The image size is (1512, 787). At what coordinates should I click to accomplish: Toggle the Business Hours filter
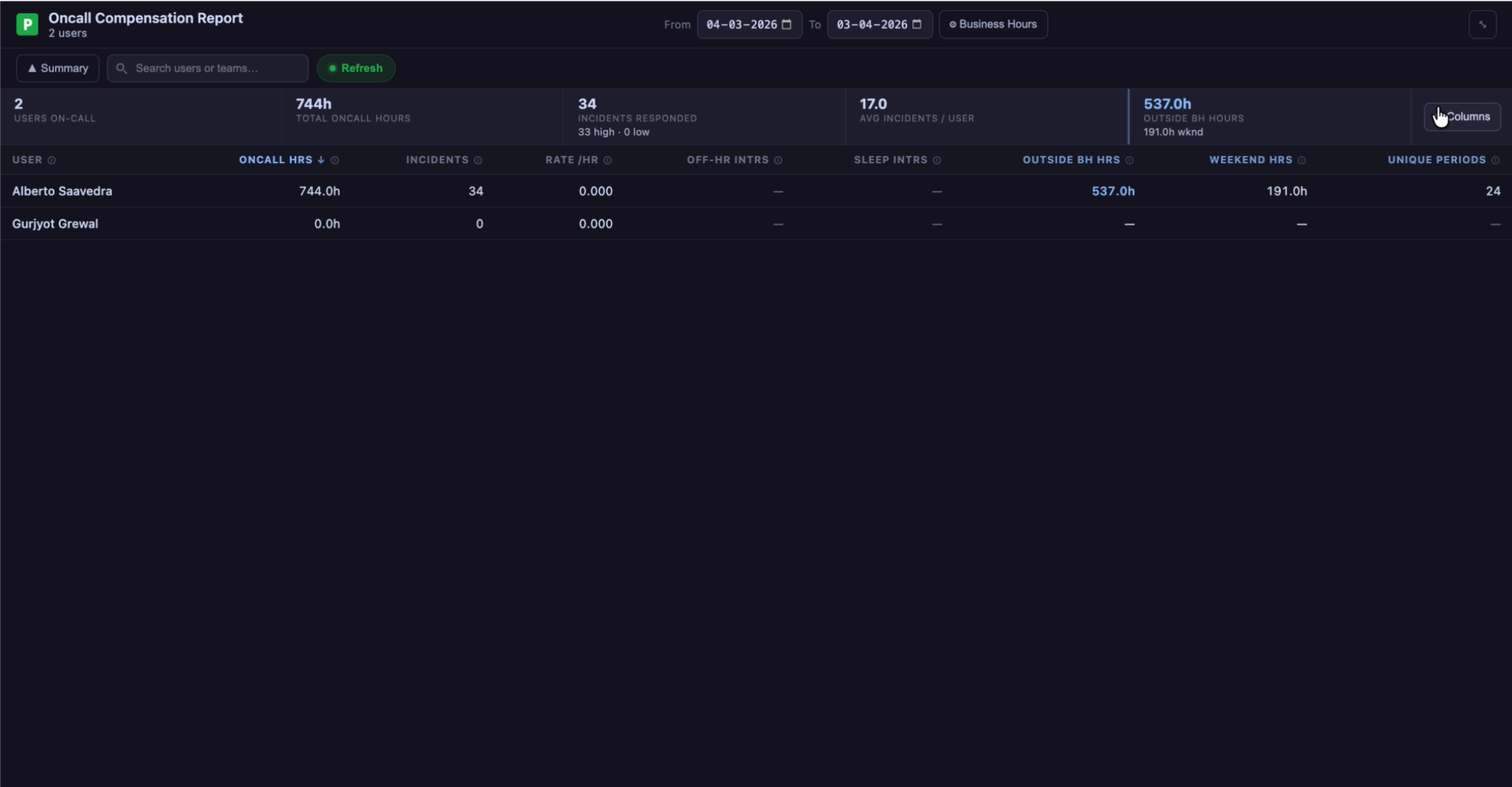click(x=993, y=24)
